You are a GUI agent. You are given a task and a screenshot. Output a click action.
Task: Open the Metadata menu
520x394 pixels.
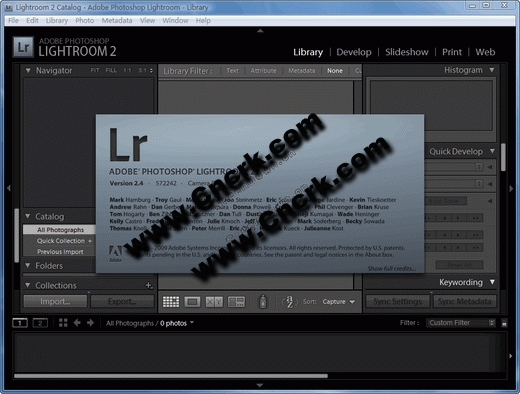[117, 21]
